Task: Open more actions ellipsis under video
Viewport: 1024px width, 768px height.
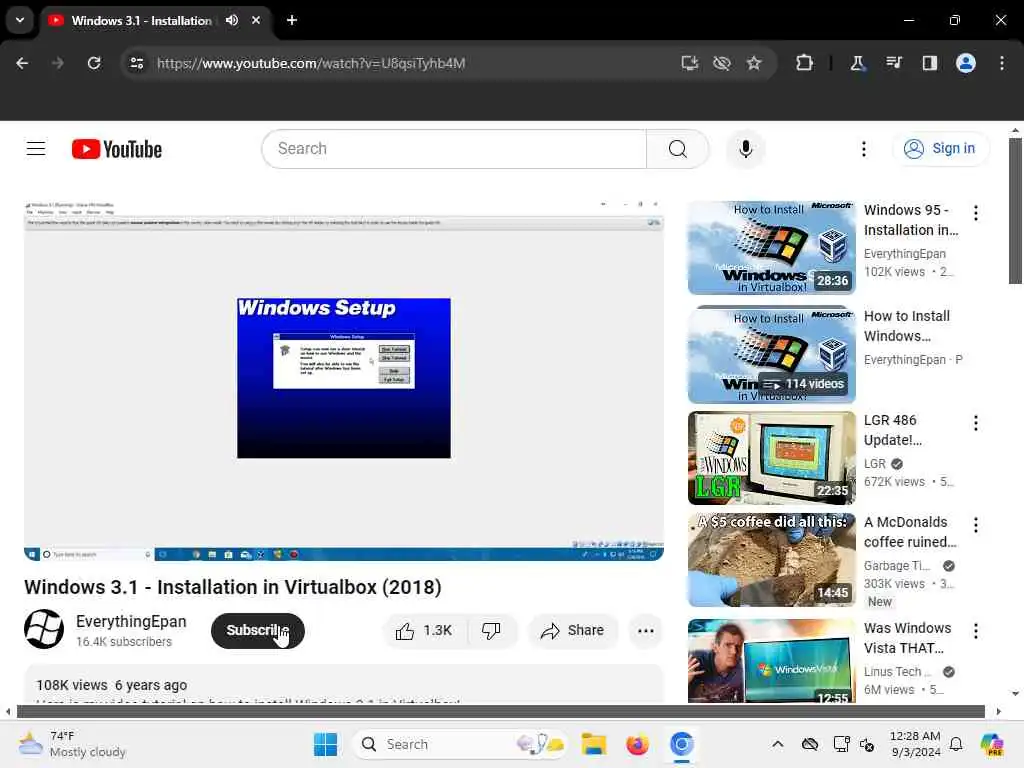Action: (x=646, y=631)
